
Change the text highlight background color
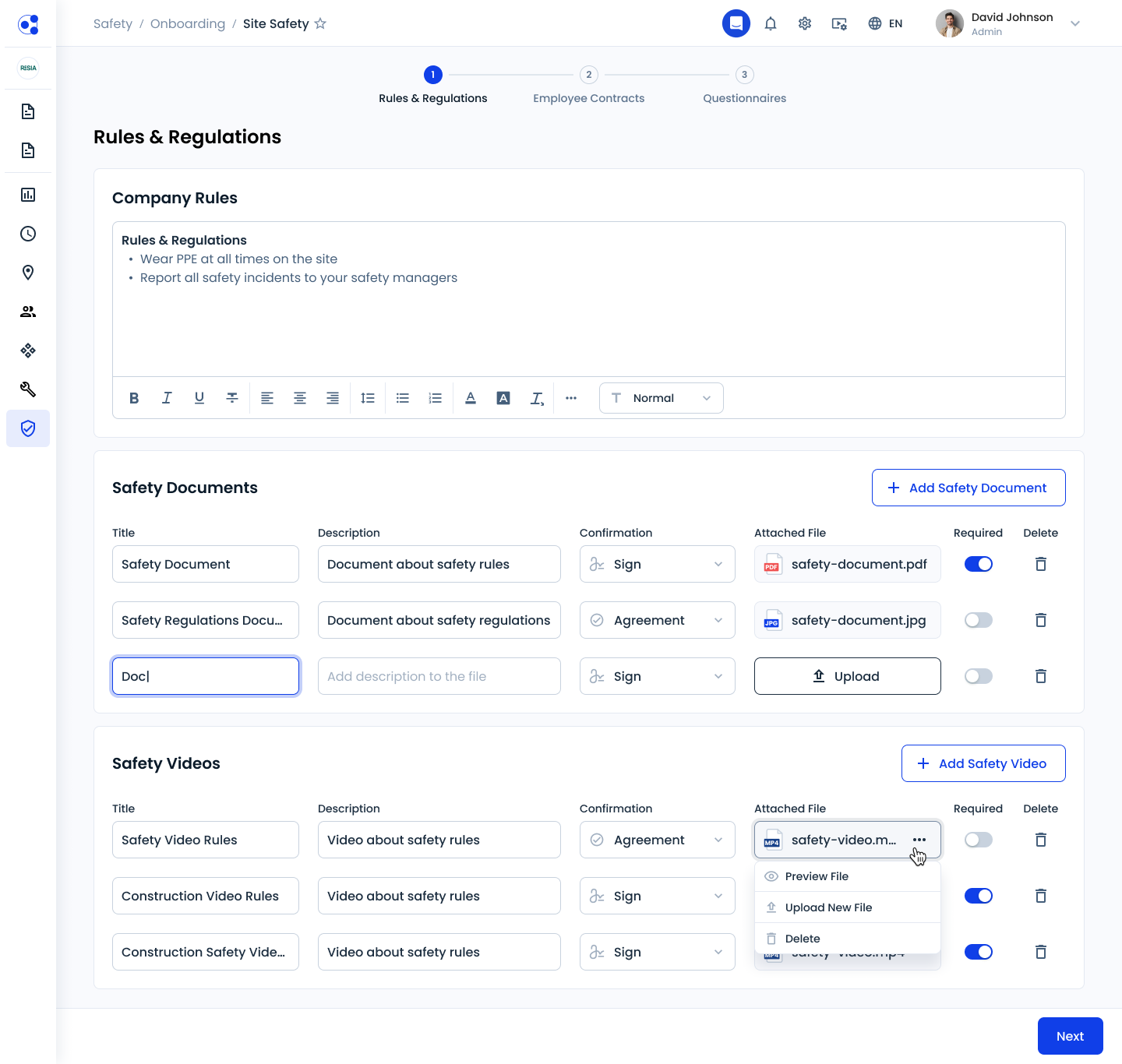503,398
